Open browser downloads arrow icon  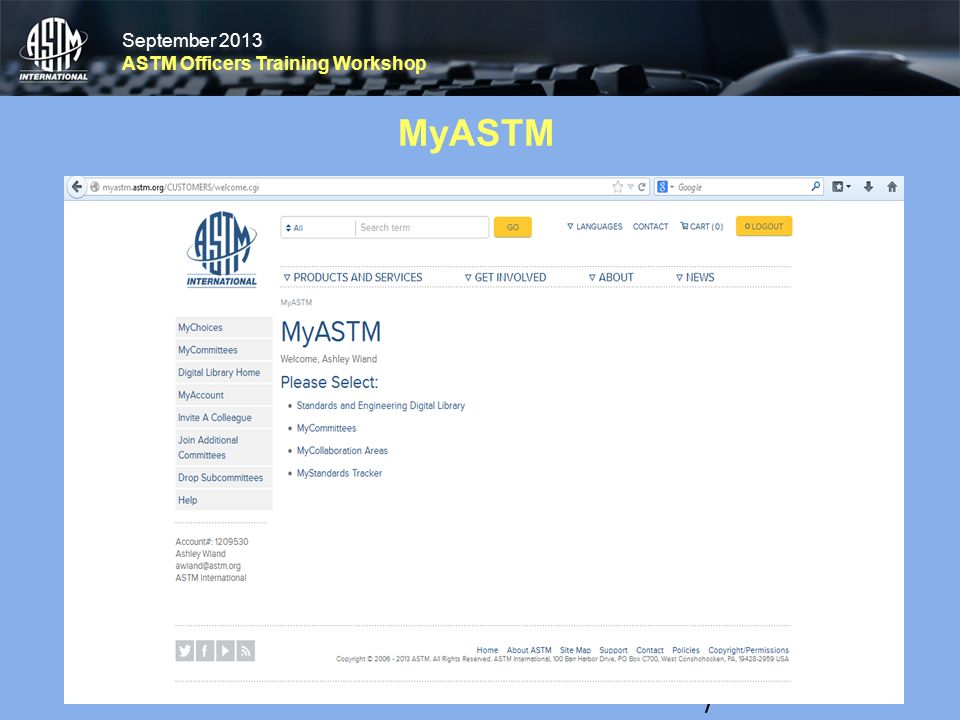868,187
